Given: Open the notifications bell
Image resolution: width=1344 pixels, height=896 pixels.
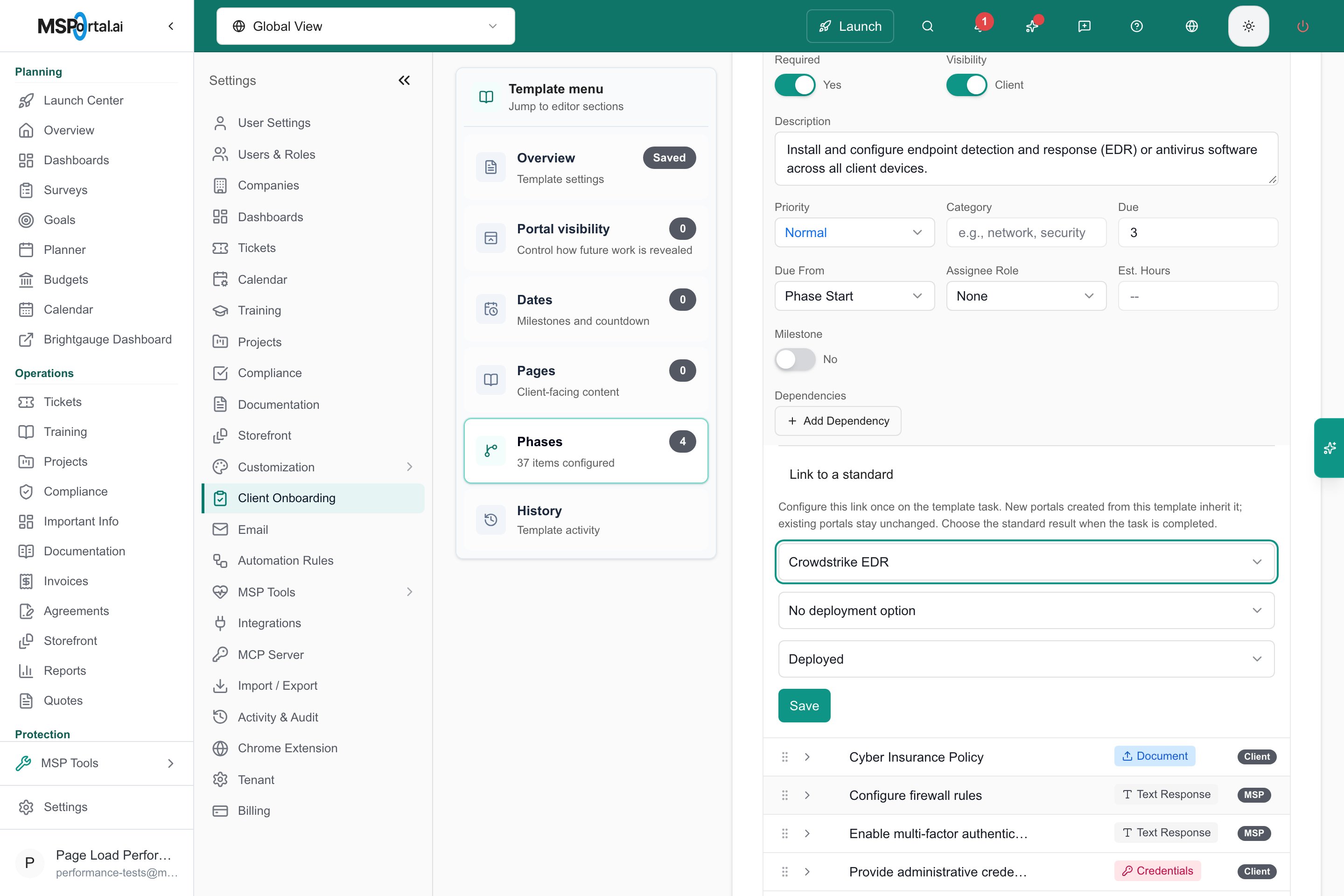Looking at the screenshot, I should point(980,26).
